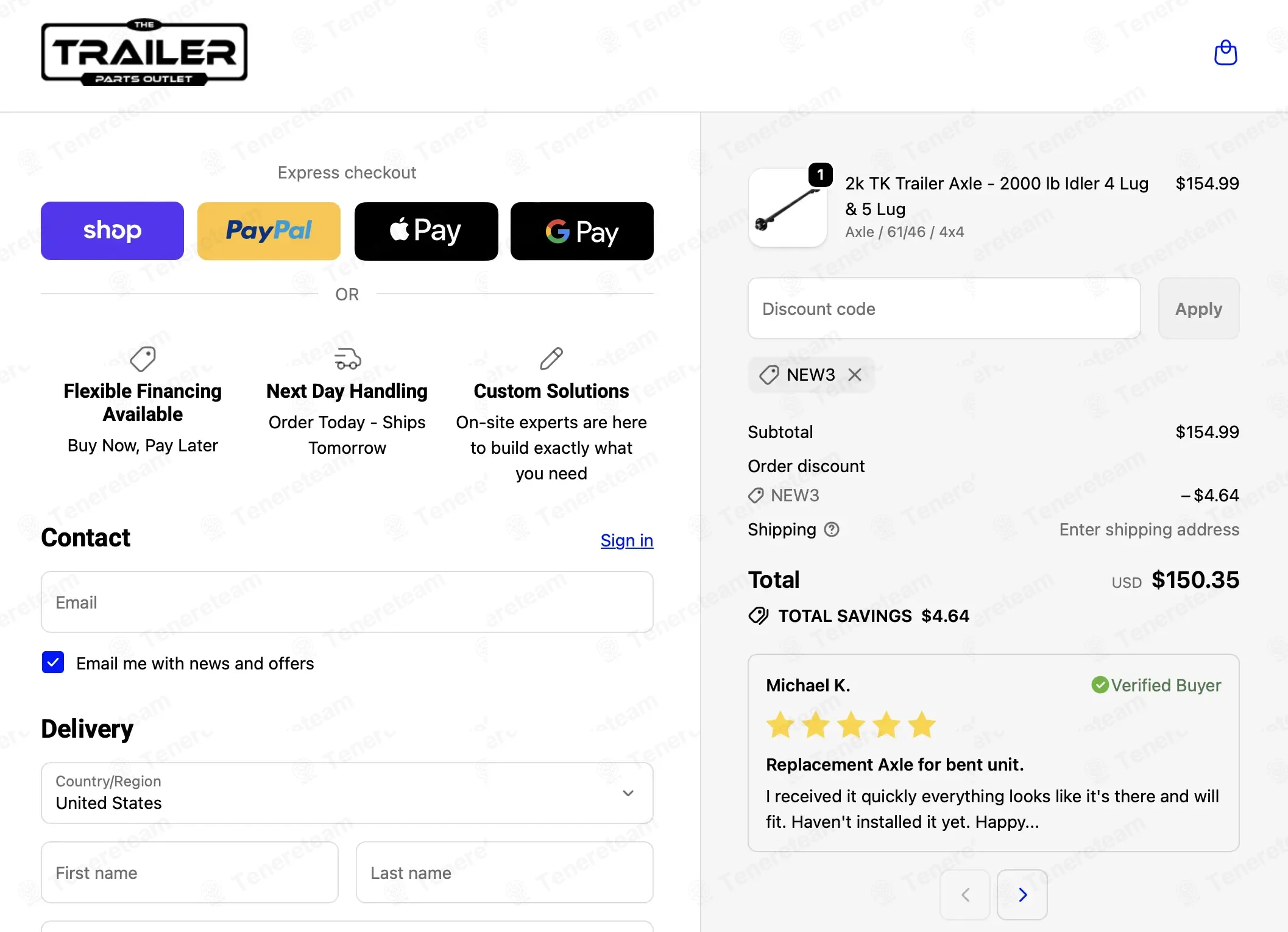Image resolution: width=1288 pixels, height=932 pixels.
Task: Focus the Discount code field
Action: pyautogui.click(x=944, y=308)
